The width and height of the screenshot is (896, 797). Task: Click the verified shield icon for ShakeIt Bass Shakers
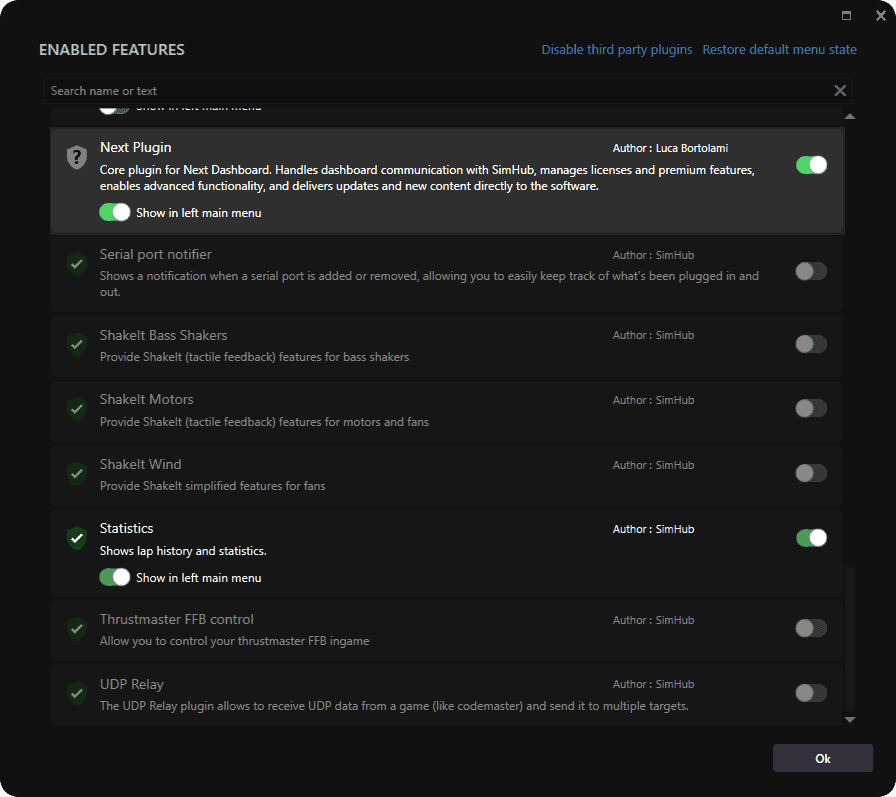[x=77, y=345]
